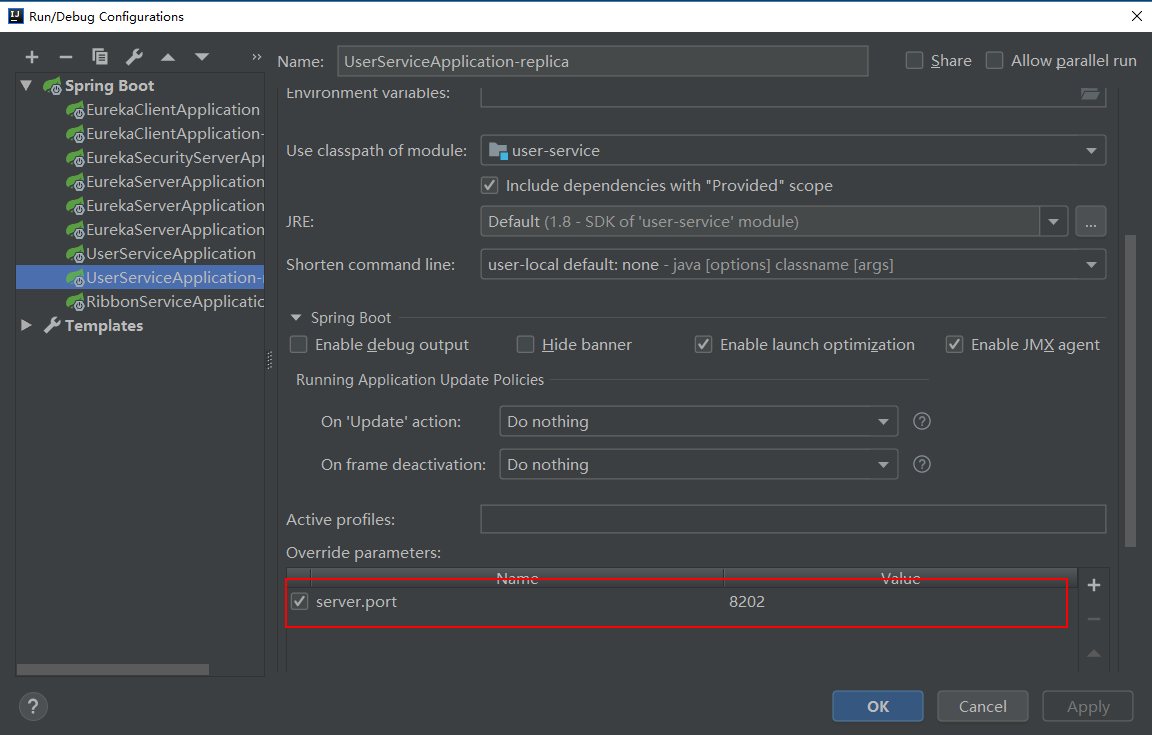Click help icon beside 'Update' action

click(x=922, y=421)
